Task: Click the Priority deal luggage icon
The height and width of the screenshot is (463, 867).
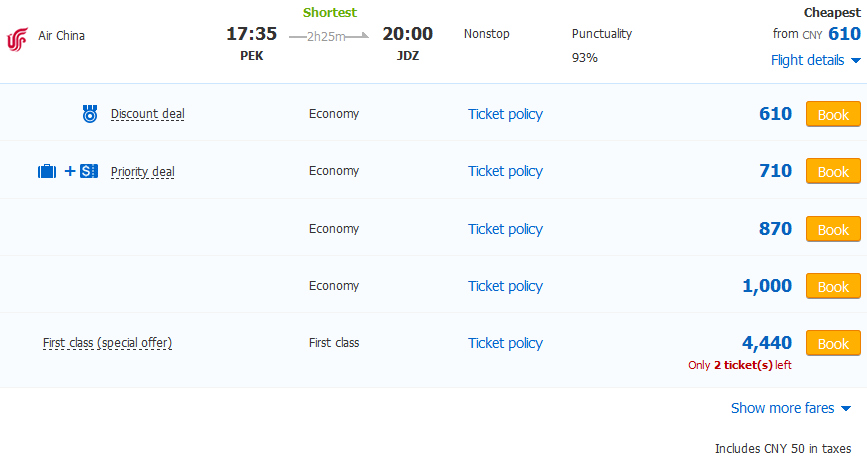Action: pyautogui.click(x=47, y=171)
